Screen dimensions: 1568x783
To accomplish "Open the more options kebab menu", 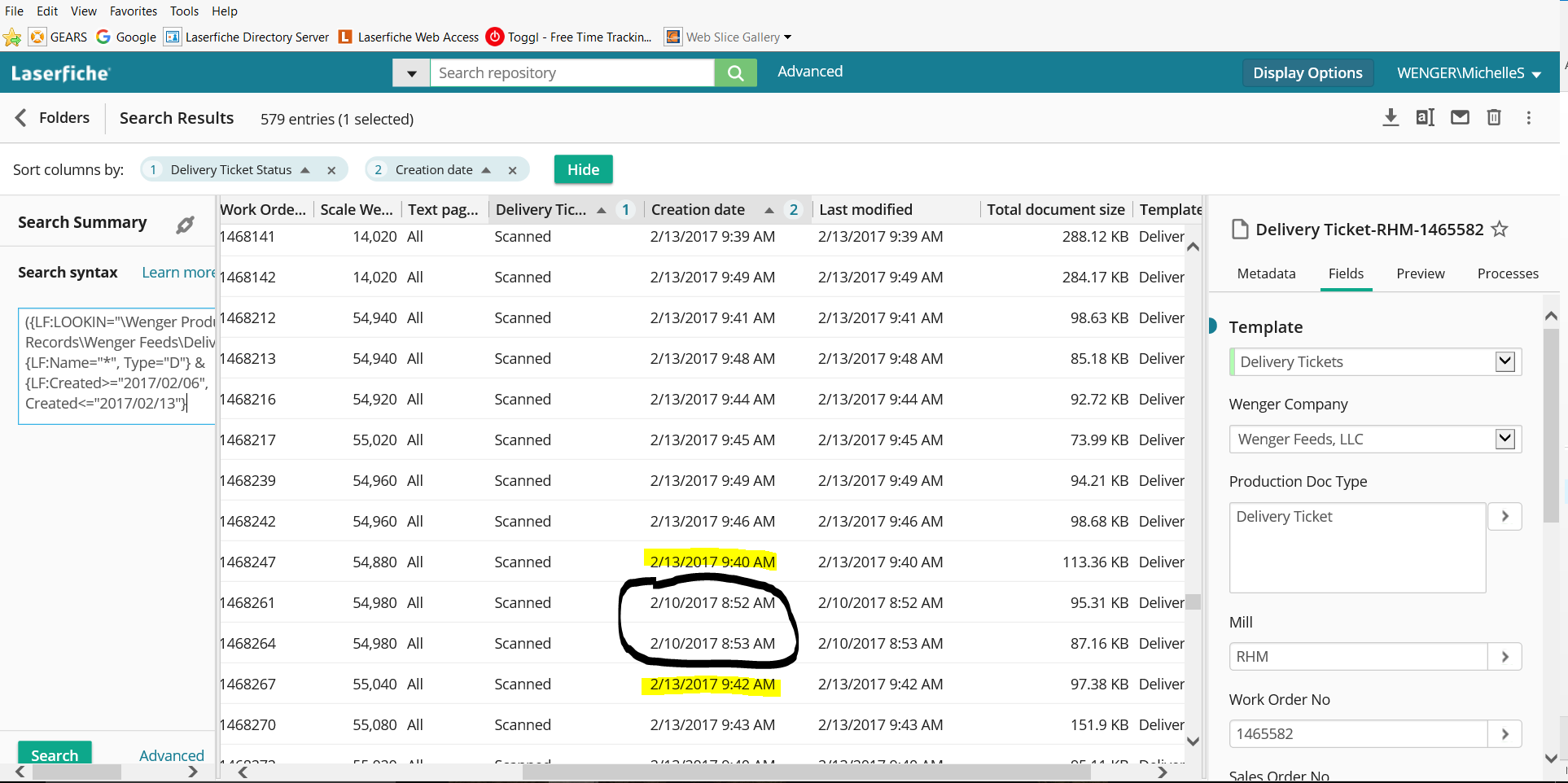I will coord(1528,118).
